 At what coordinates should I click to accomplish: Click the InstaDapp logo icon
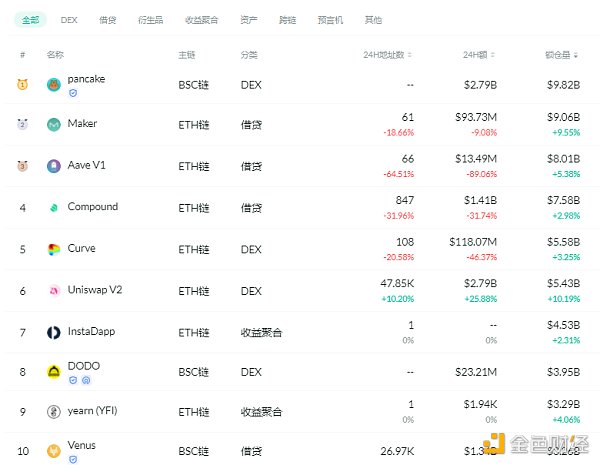point(54,332)
